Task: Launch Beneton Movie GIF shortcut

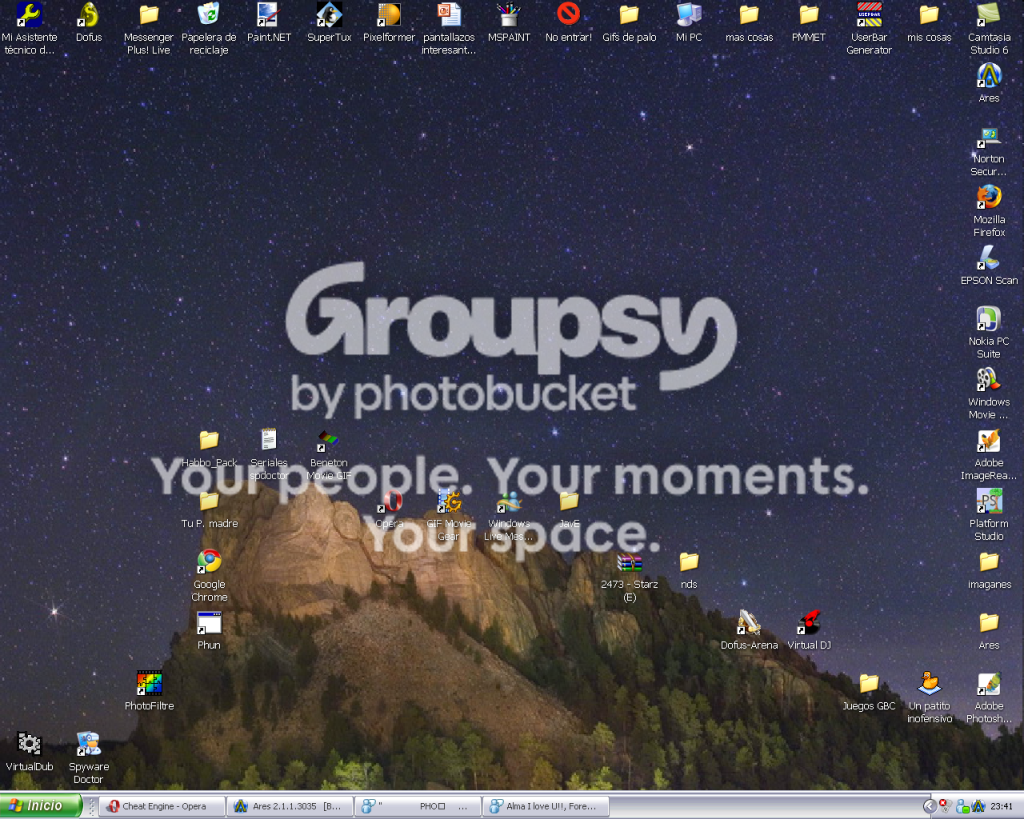Action: click(x=328, y=455)
